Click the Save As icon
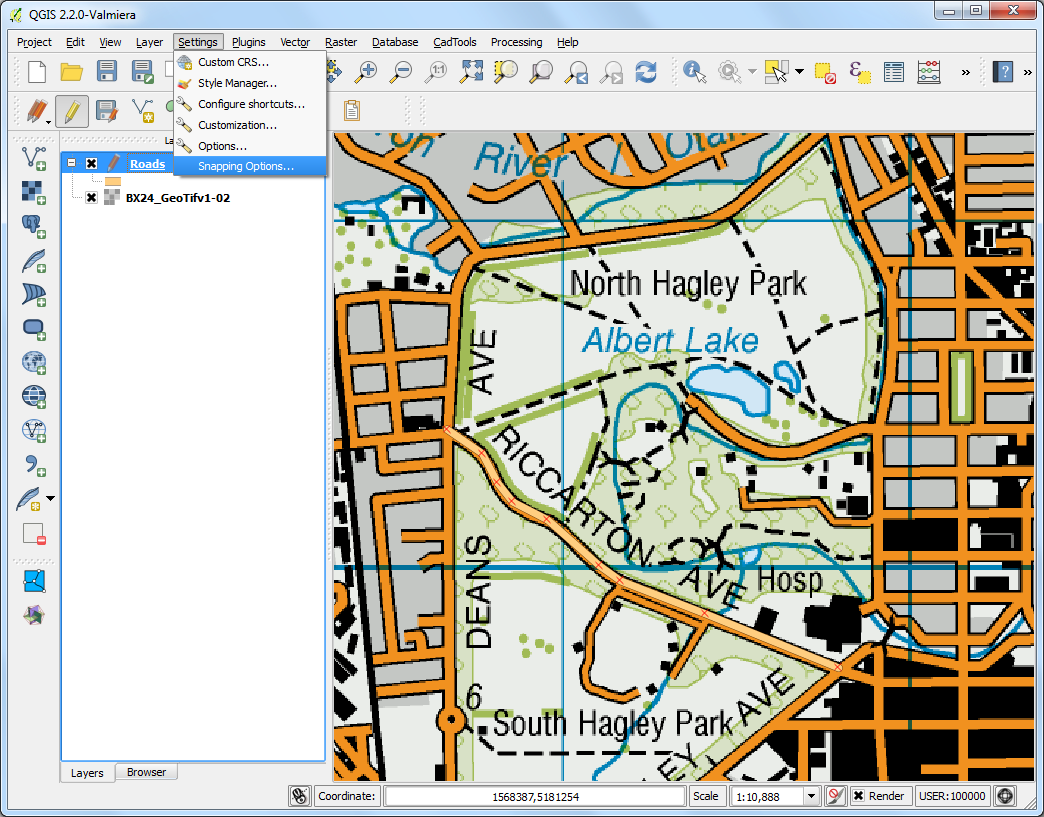The height and width of the screenshot is (817, 1044). [x=142, y=71]
